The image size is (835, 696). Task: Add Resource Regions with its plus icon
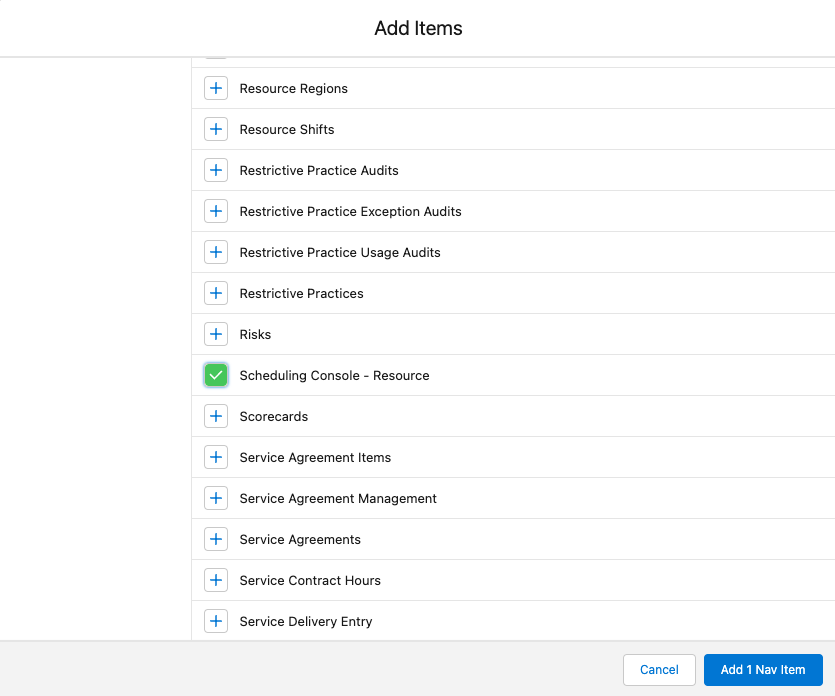click(x=216, y=88)
